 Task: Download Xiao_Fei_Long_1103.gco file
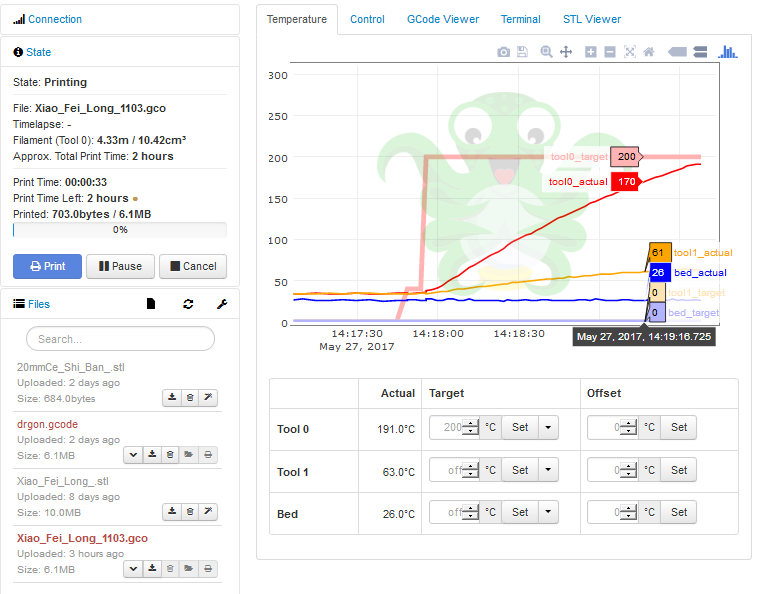pyautogui.click(x=152, y=569)
